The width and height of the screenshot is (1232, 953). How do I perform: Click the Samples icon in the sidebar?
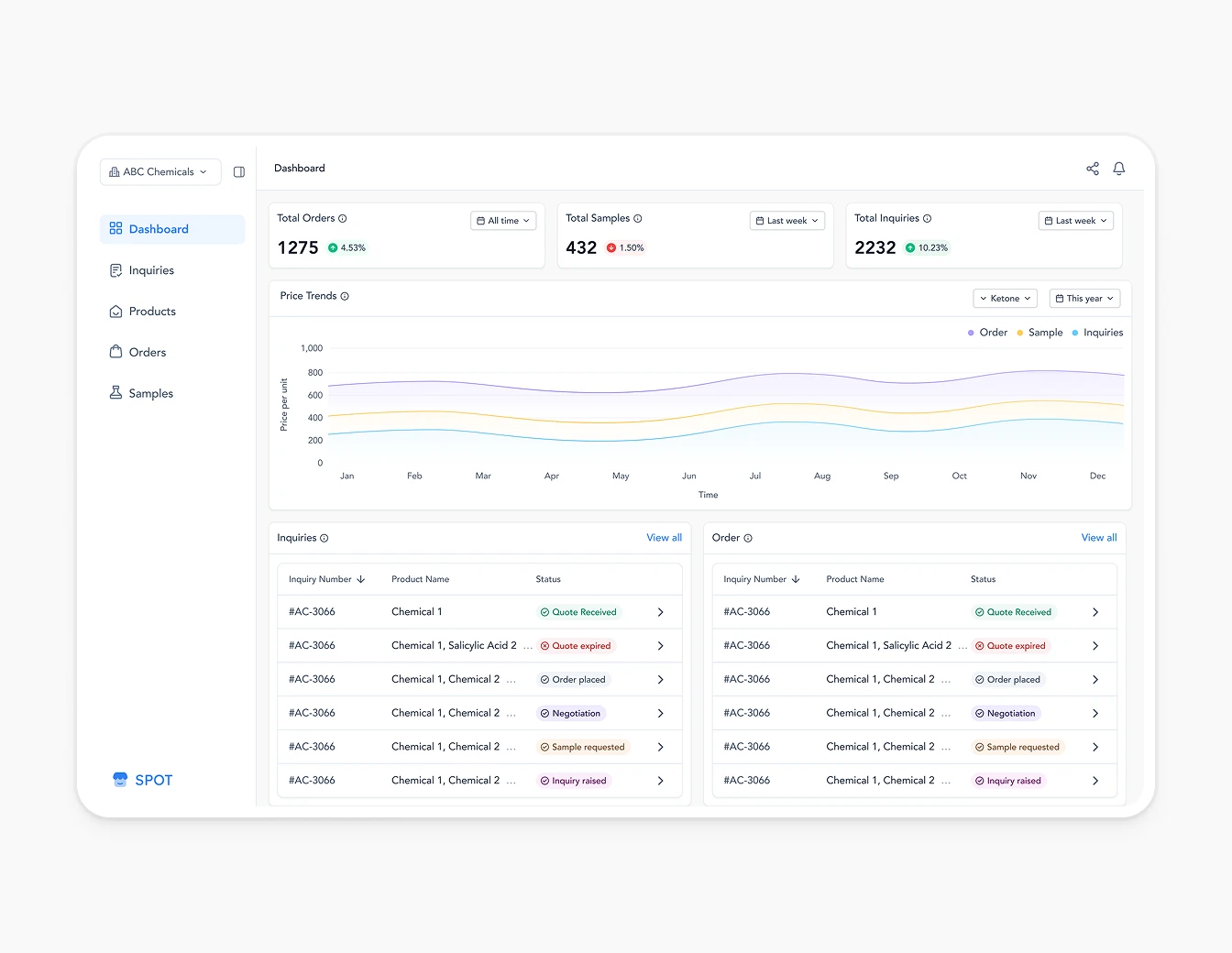pos(115,392)
